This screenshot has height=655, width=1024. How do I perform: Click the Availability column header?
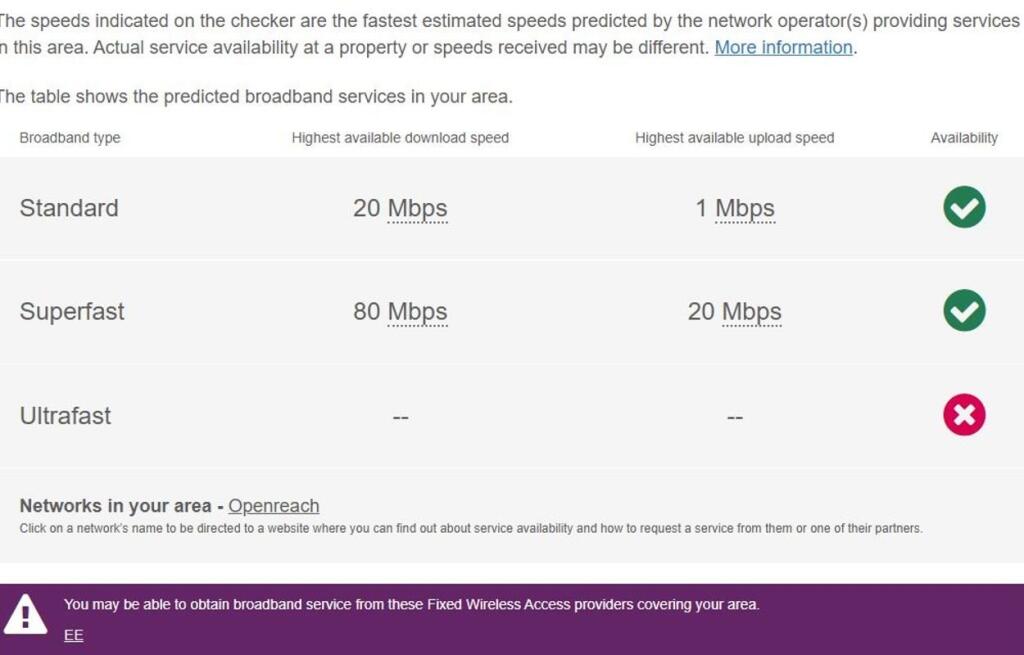(x=964, y=138)
